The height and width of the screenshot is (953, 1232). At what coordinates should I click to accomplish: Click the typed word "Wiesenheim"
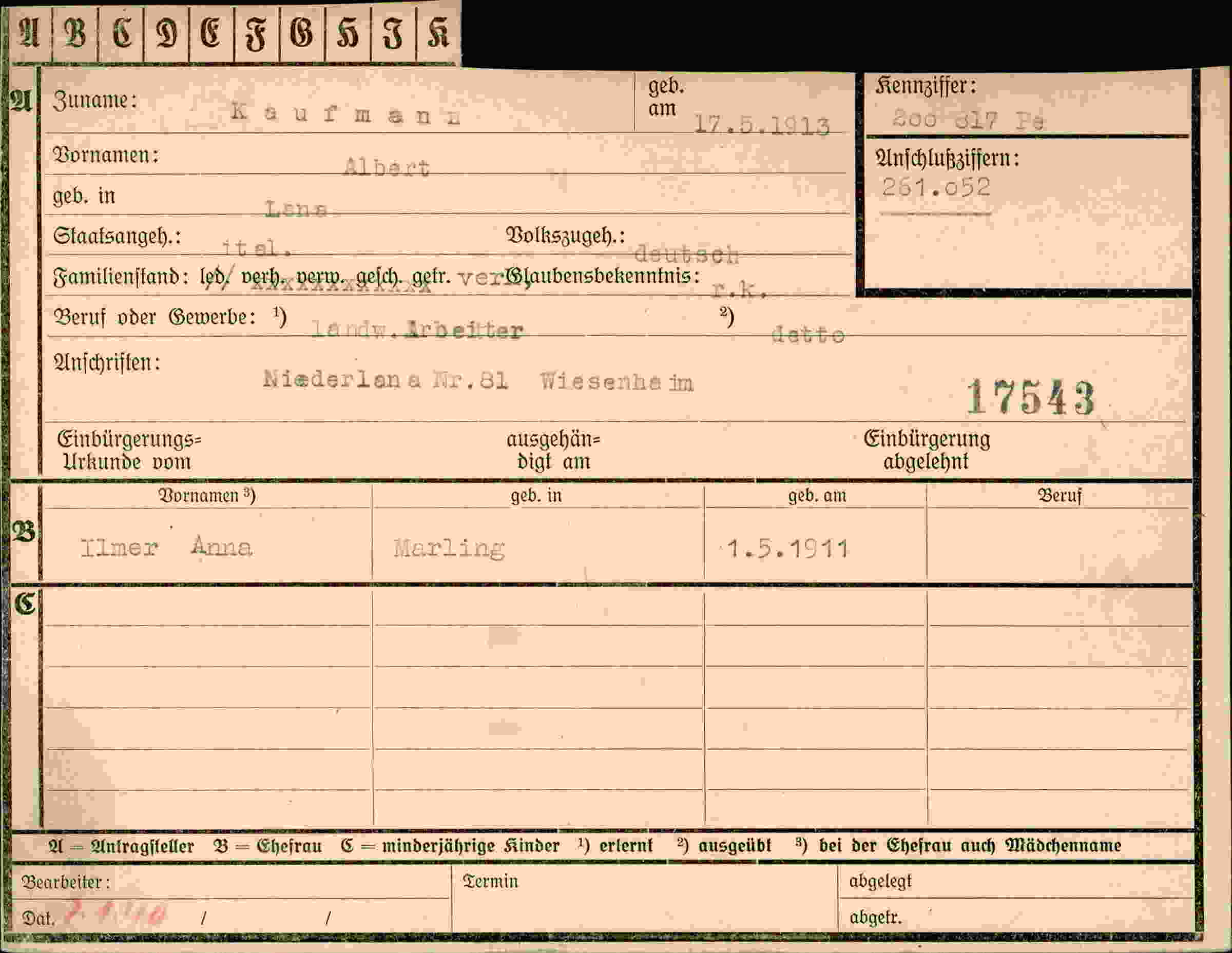coord(617,382)
